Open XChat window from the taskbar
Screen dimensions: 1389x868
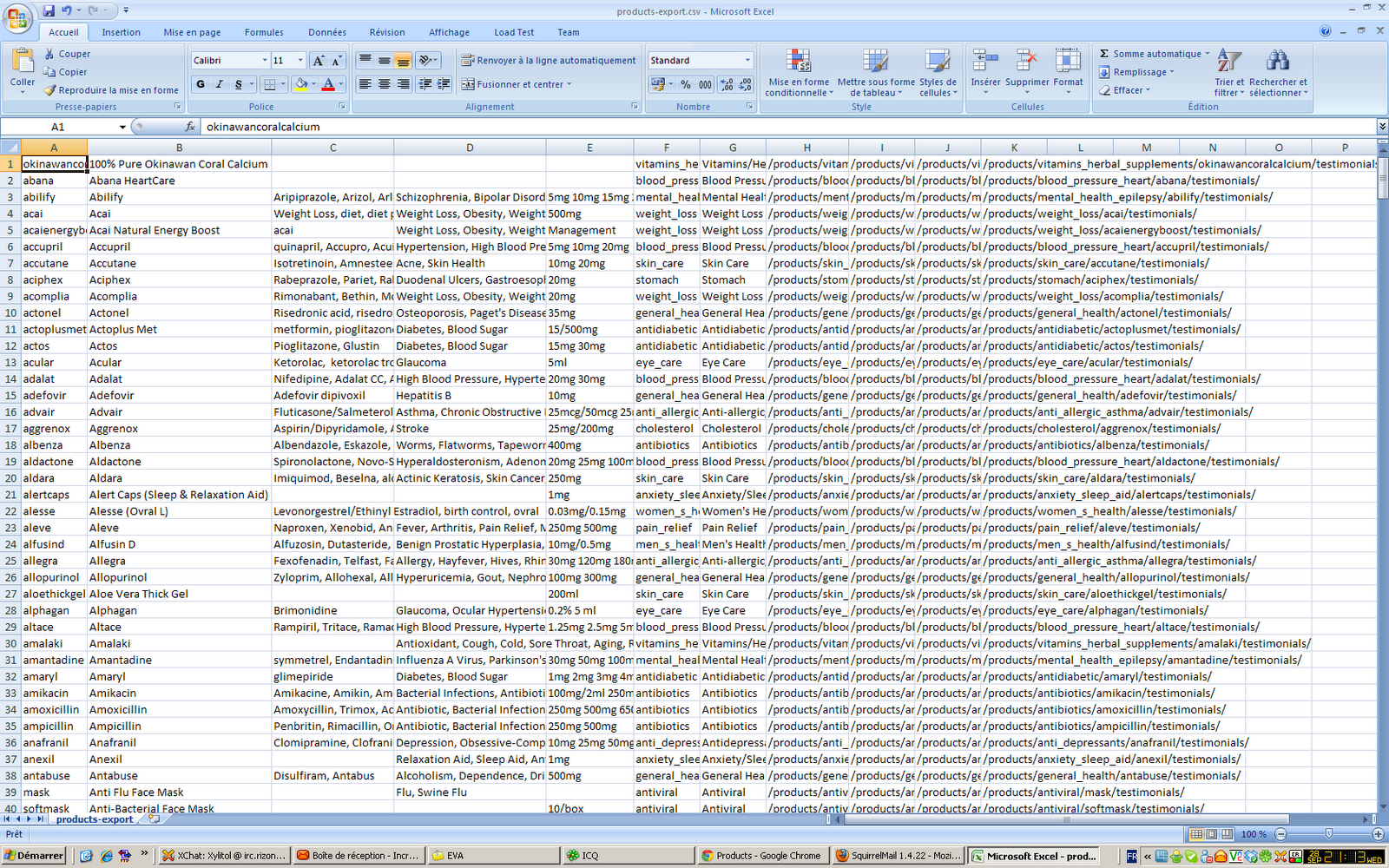(x=224, y=856)
